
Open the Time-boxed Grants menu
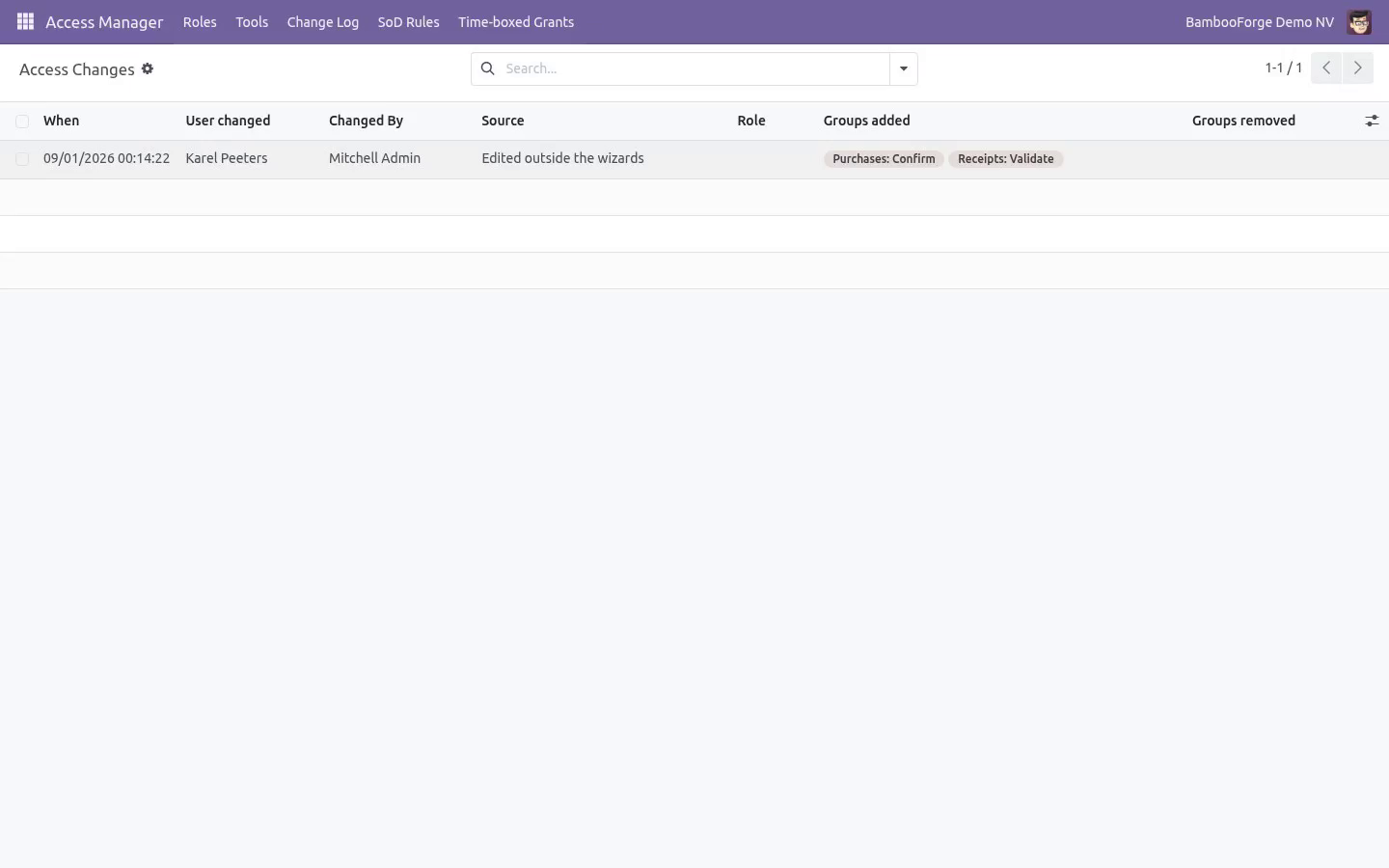pyautogui.click(x=516, y=22)
